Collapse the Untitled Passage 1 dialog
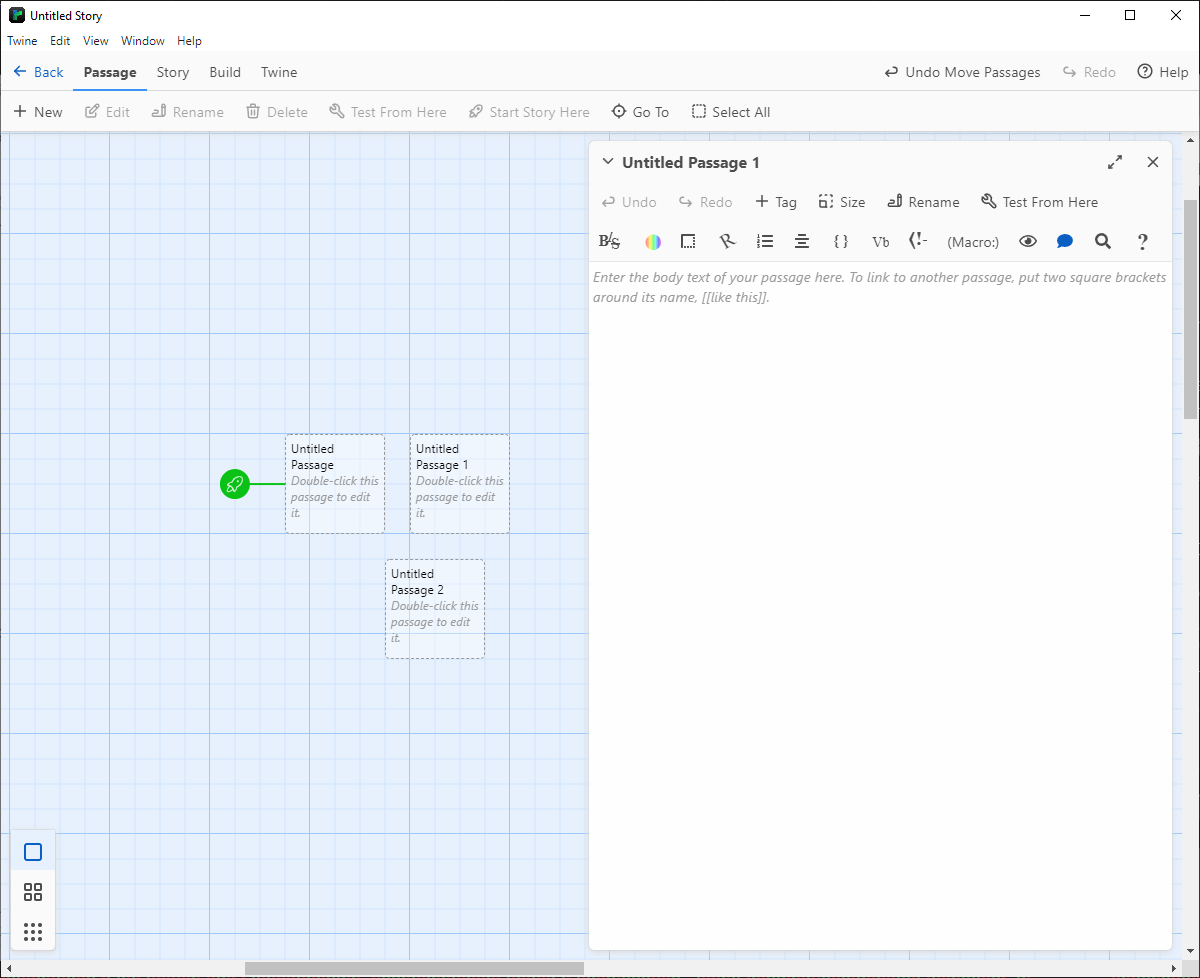This screenshot has width=1200, height=978. click(608, 162)
